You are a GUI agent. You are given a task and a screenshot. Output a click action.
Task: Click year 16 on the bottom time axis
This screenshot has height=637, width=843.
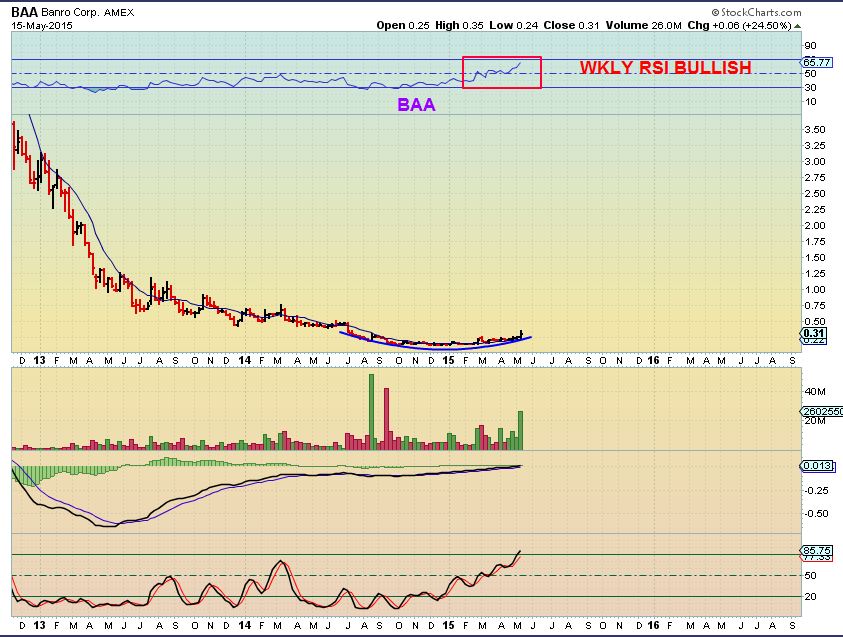pyautogui.click(x=653, y=625)
